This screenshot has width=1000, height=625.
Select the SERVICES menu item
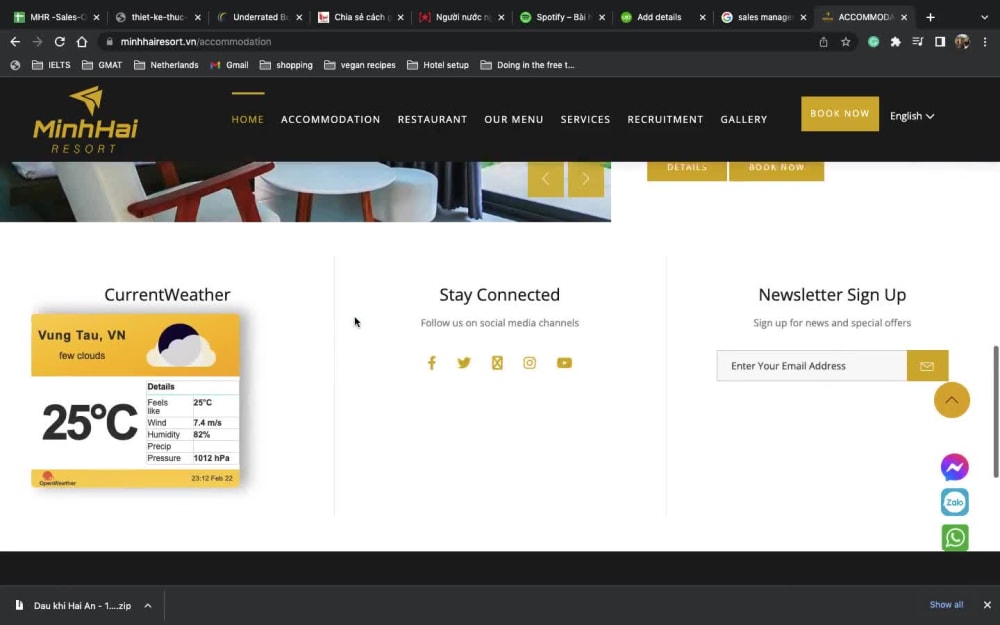(x=585, y=119)
